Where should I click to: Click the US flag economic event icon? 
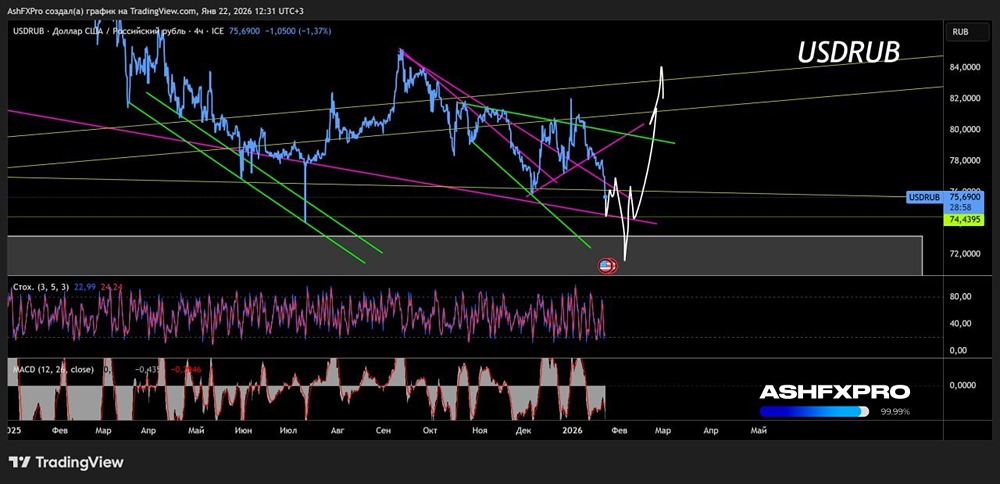click(x=606, y=266)
